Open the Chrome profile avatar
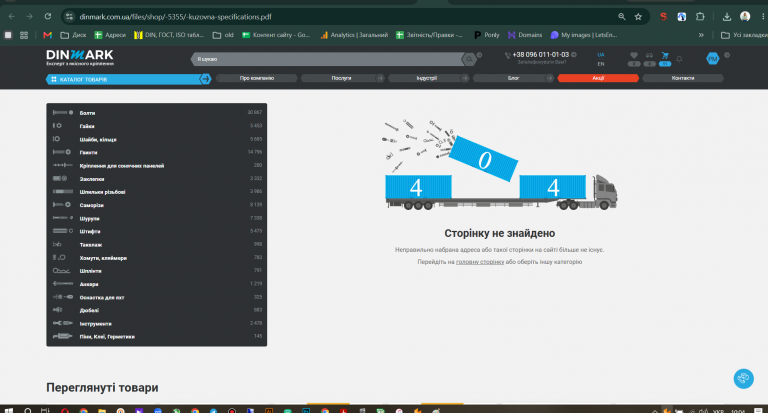Screen dimensions: 768x413 click(745, 17)
